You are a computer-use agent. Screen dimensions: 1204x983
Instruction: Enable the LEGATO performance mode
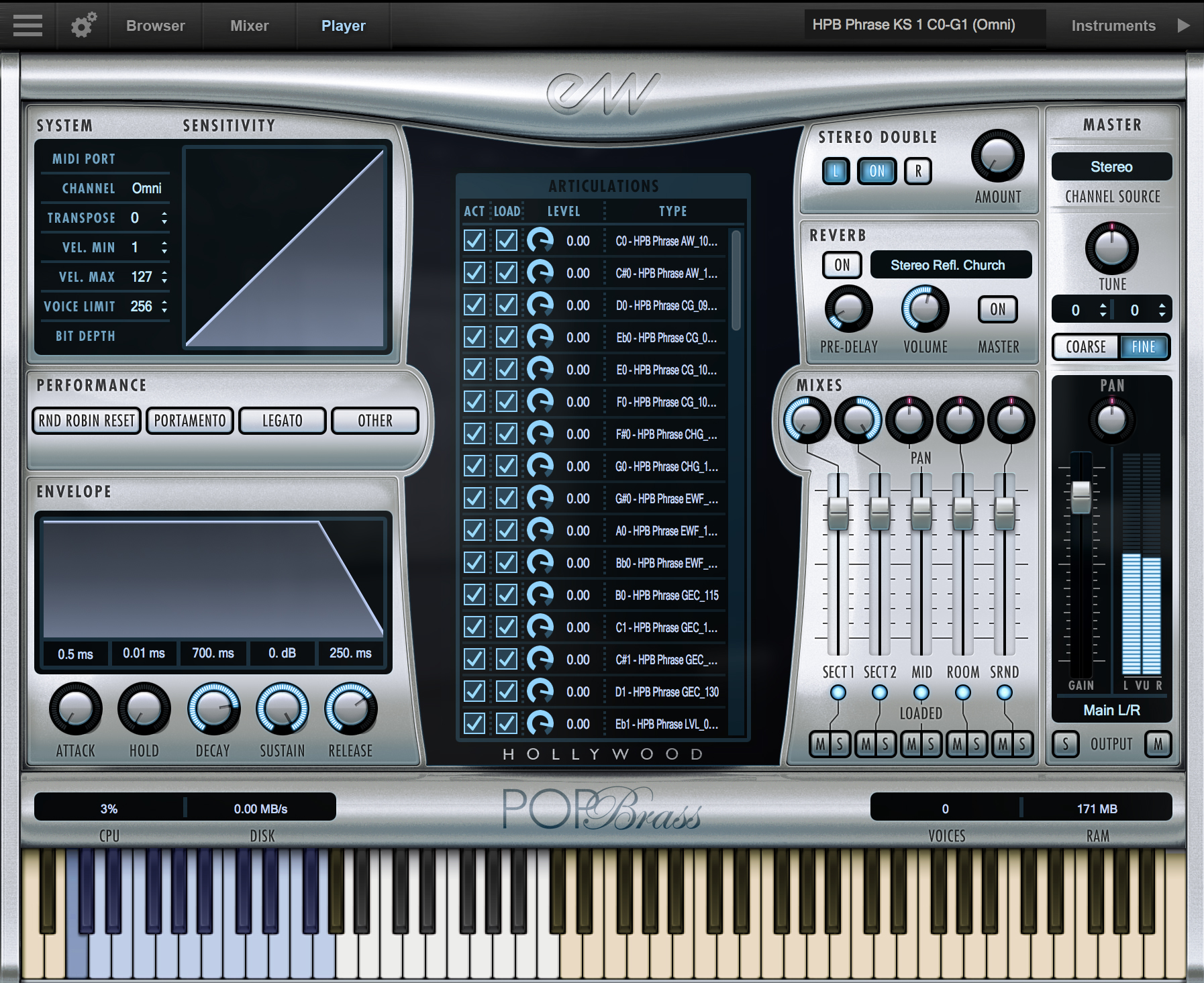[281, 421]
